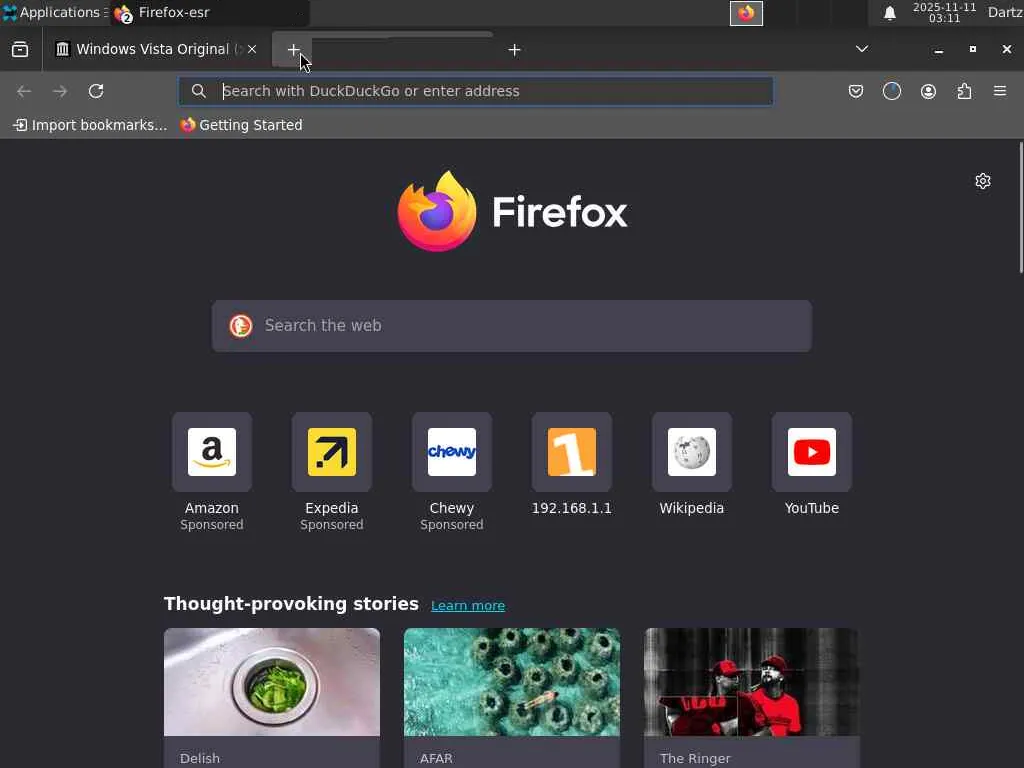
Task: Click the Thought-provoking stories heading
Action: (x=291, y=604)
